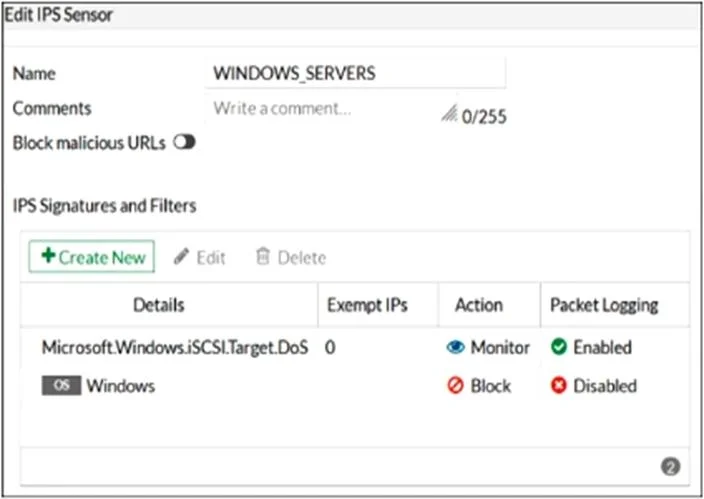Click the red Disabled cross icon
This screenshot has width=704, height=499.
pyautogui.click(x=559, y=386)
